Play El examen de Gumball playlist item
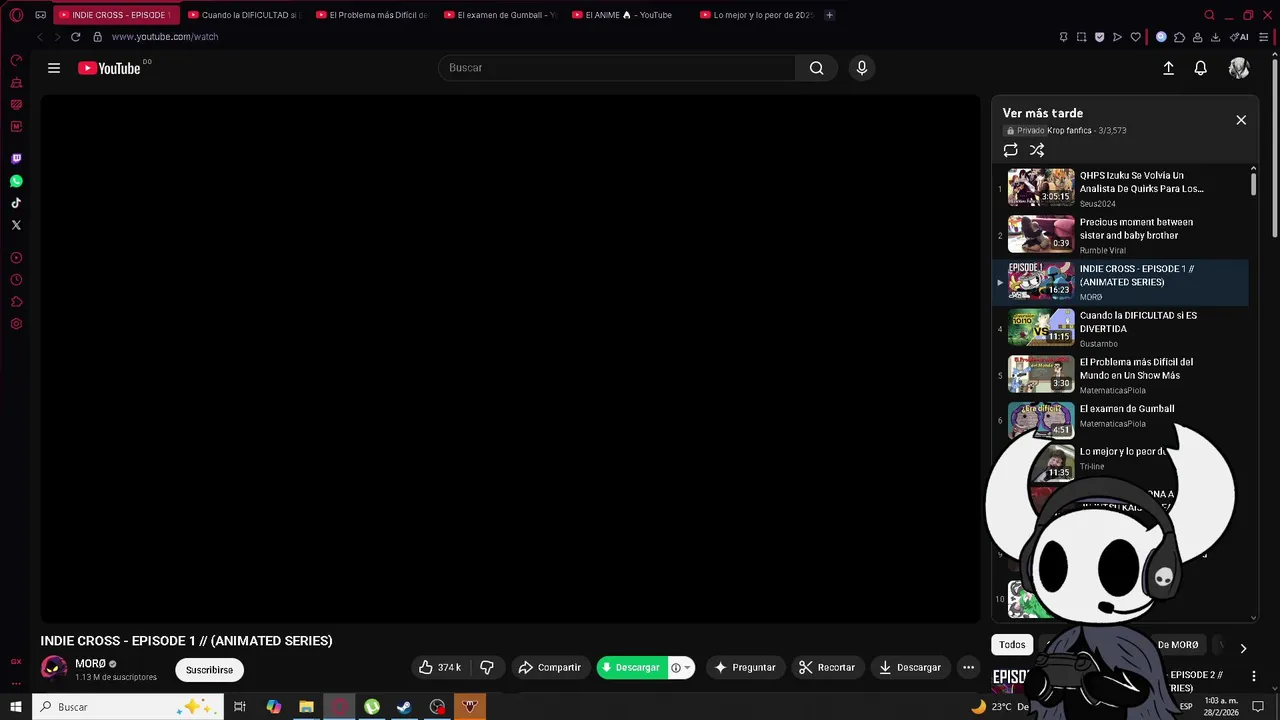The image size is (1280, 720). 1120,419
